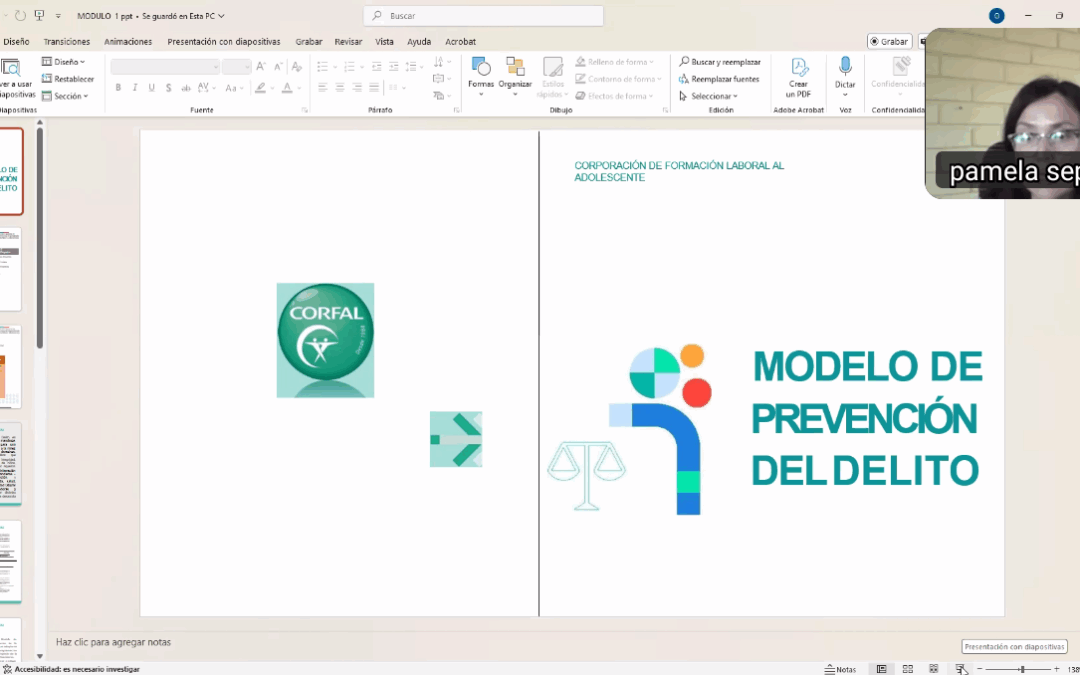
Task: Open the Ayuda tab
Action: [419, 42]
